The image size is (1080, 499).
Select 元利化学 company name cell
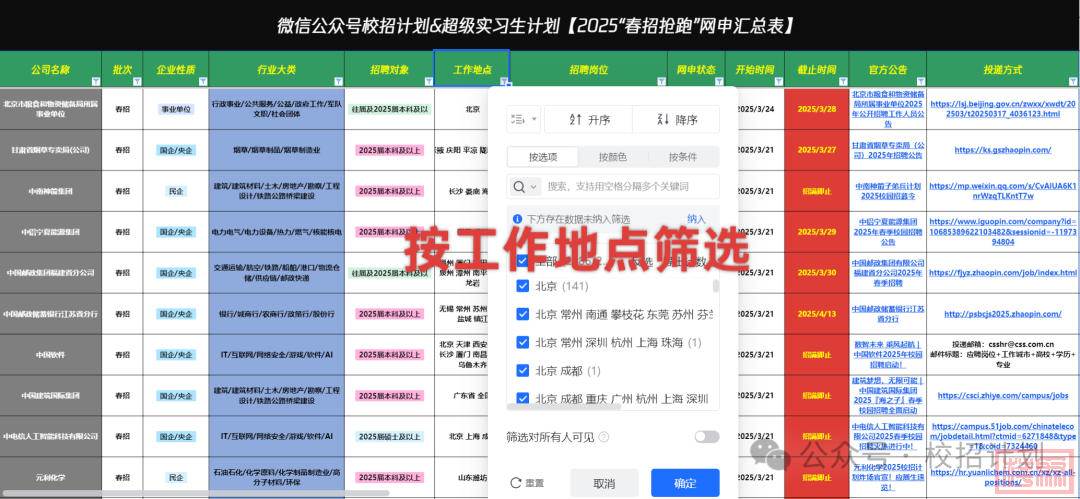point(51,477)
